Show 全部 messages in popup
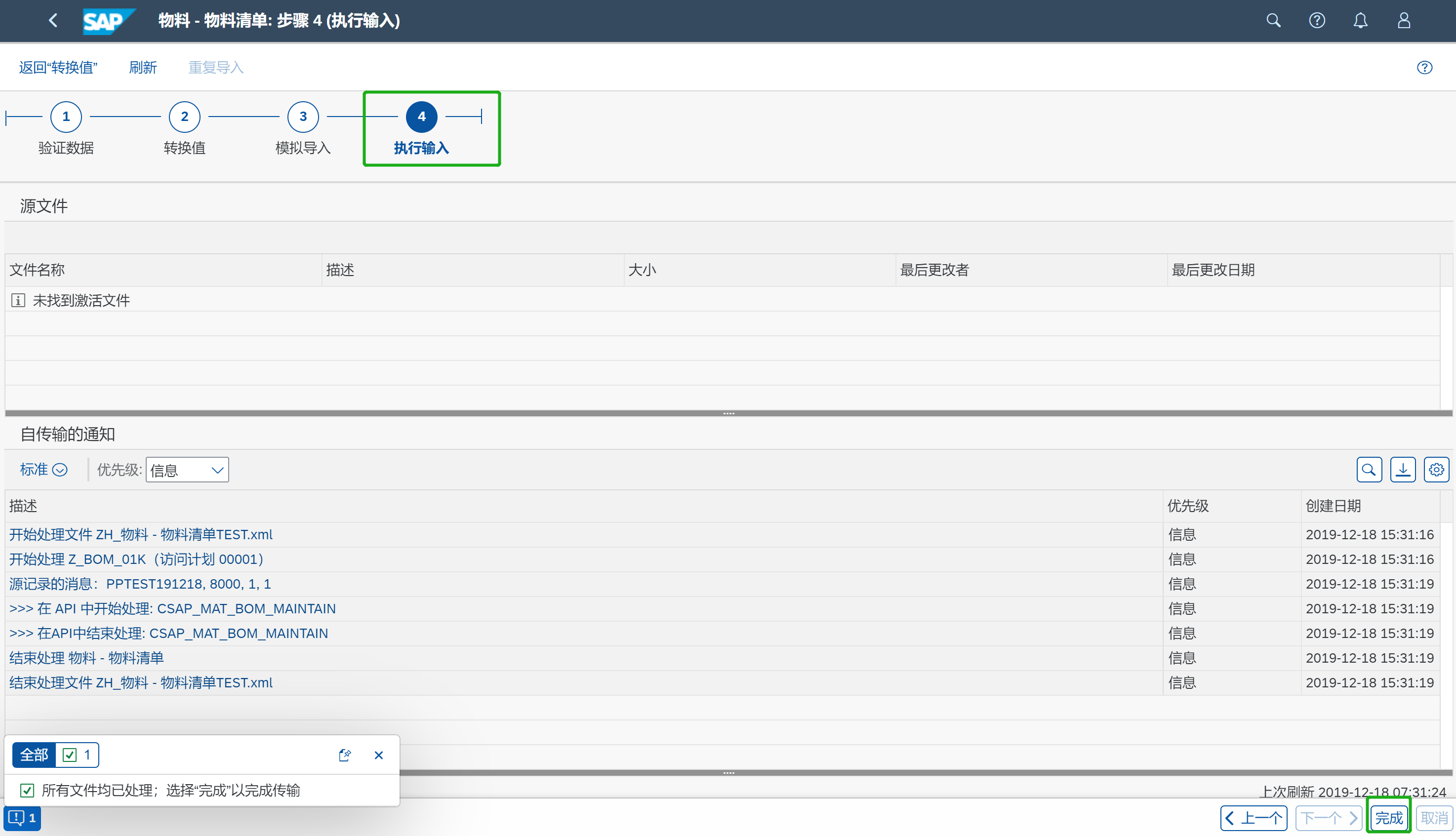1456x836 pixels. pos(35,755)
